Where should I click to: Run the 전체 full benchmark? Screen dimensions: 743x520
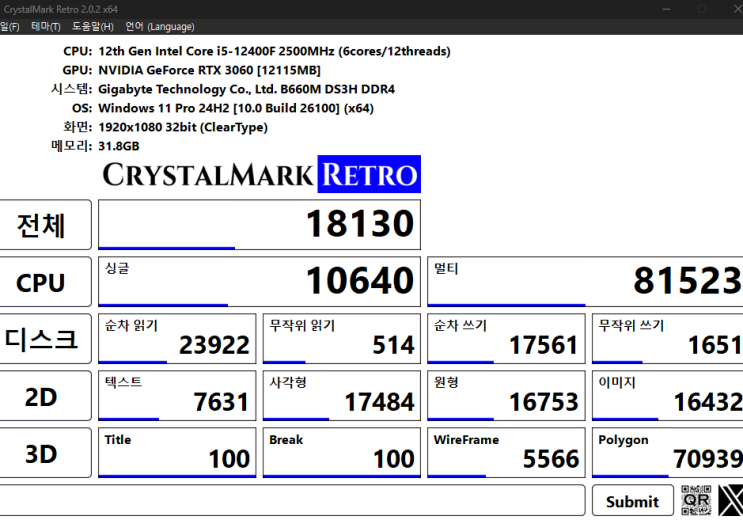[x=45, y=225]
